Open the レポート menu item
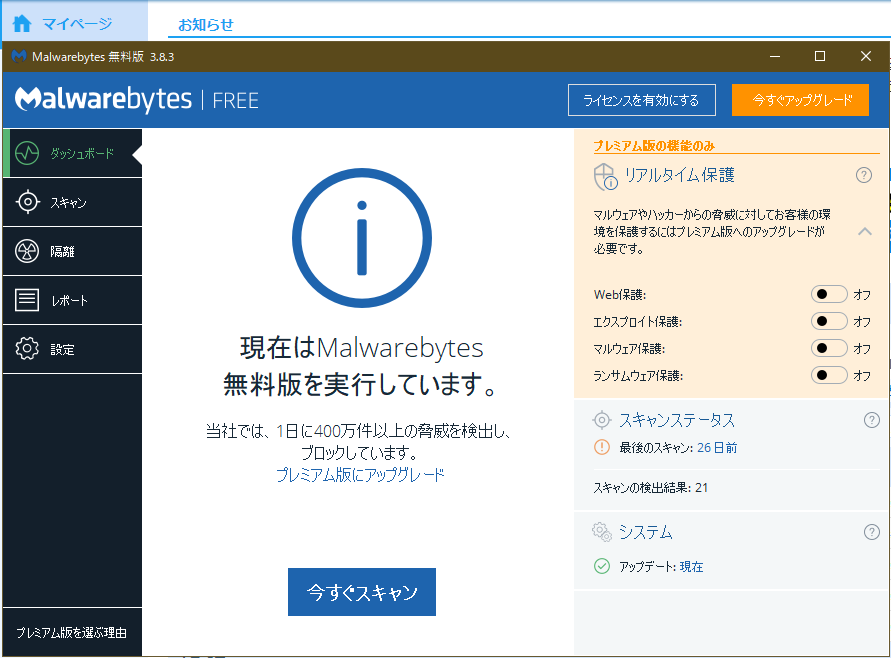Screen dimensions: 891x658 click(x=72, y=300)
